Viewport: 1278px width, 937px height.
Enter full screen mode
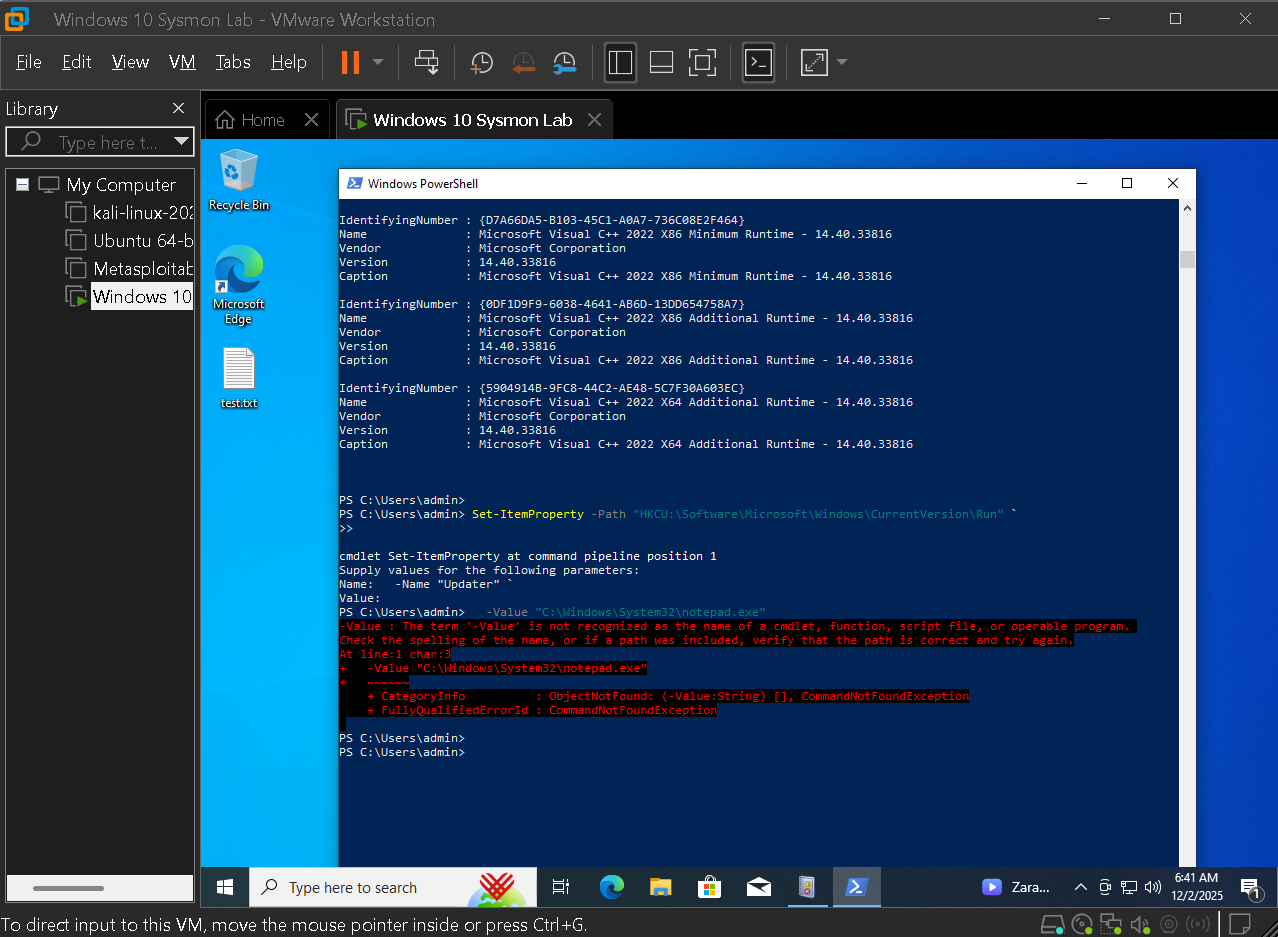[x=702, y=62]
